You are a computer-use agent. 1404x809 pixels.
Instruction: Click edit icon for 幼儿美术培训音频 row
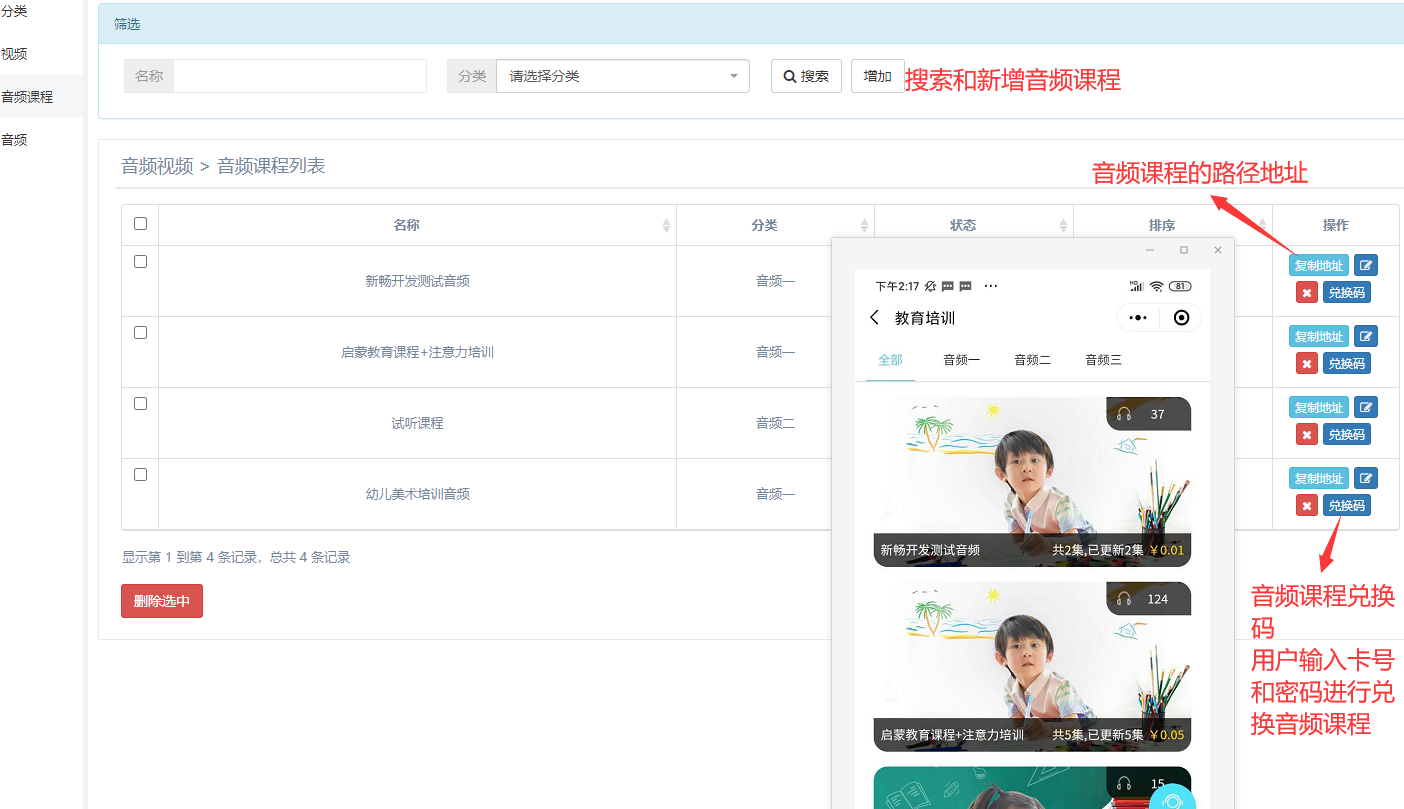(x=1366, y=478)
